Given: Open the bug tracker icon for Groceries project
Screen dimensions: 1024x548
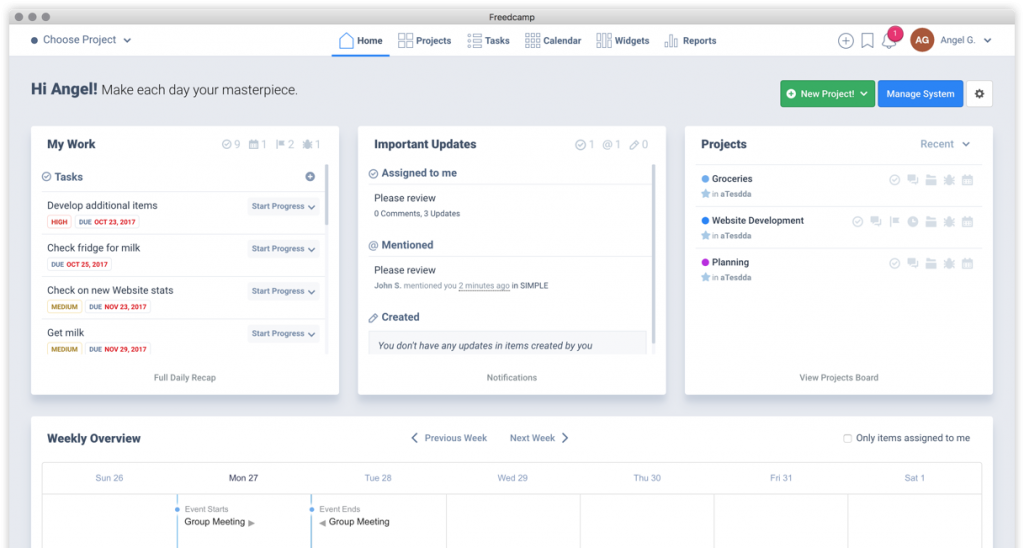Looking at the screenshot, I should 949,180.
